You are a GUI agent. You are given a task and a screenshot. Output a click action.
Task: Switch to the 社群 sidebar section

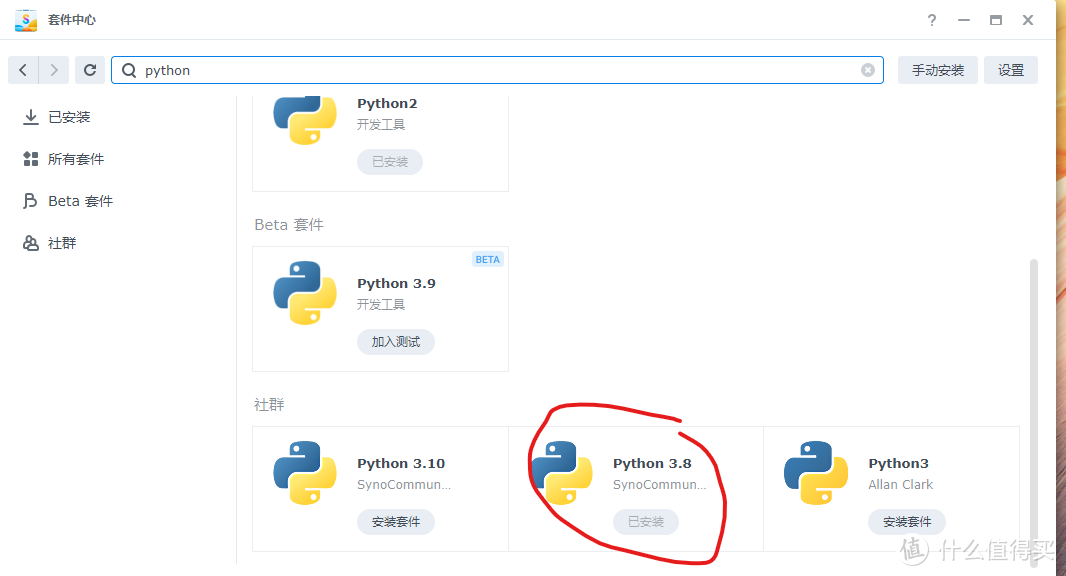(x=60, y=242)
